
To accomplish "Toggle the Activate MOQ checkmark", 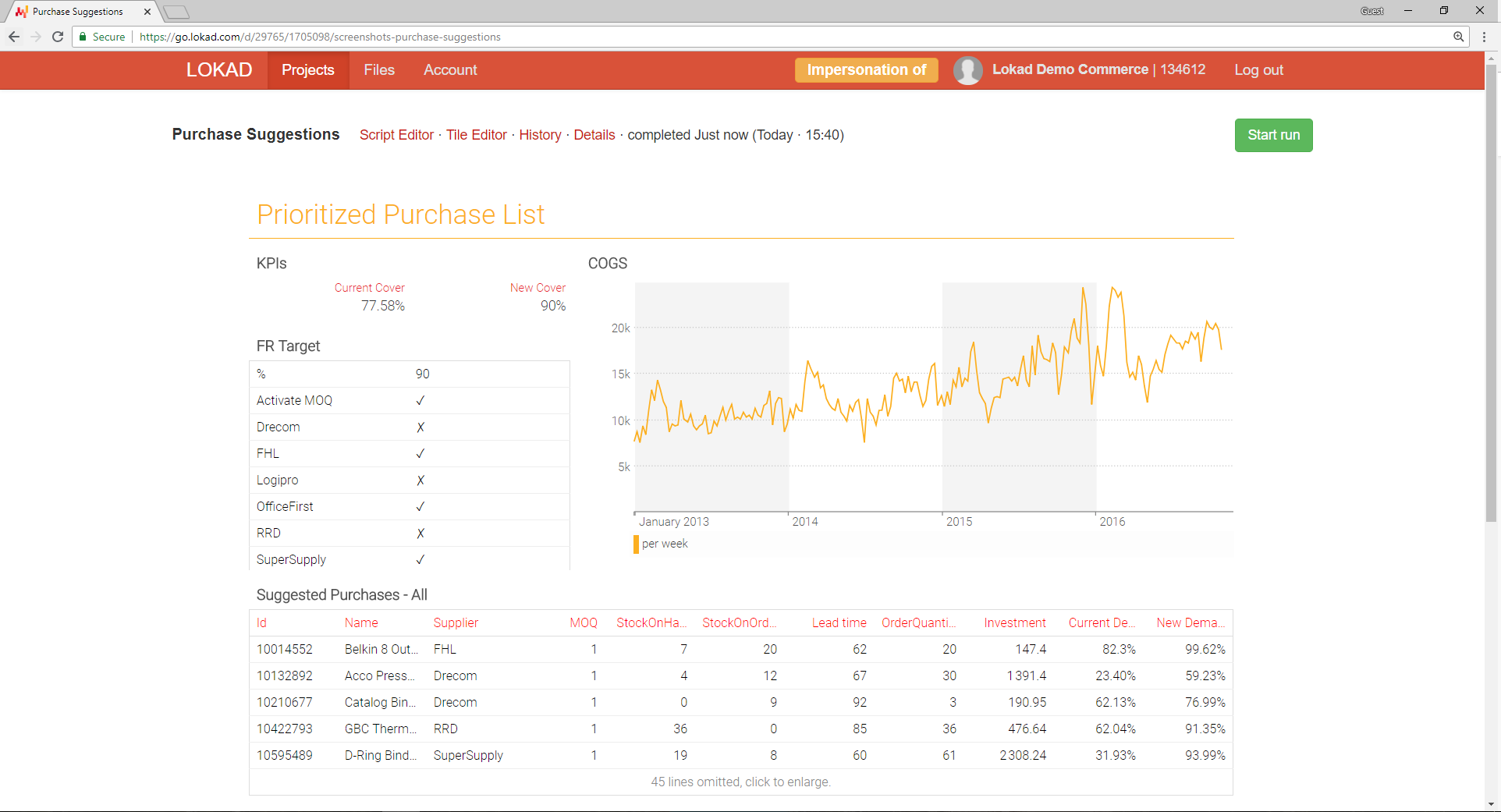I will point(420,401).
